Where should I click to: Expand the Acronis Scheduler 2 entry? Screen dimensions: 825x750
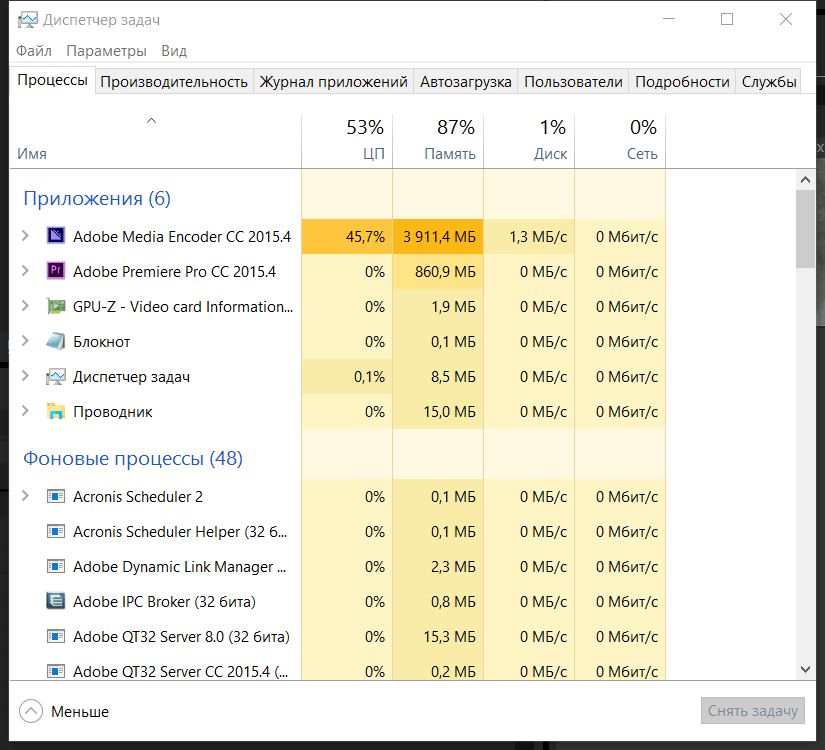pos(26,497)
